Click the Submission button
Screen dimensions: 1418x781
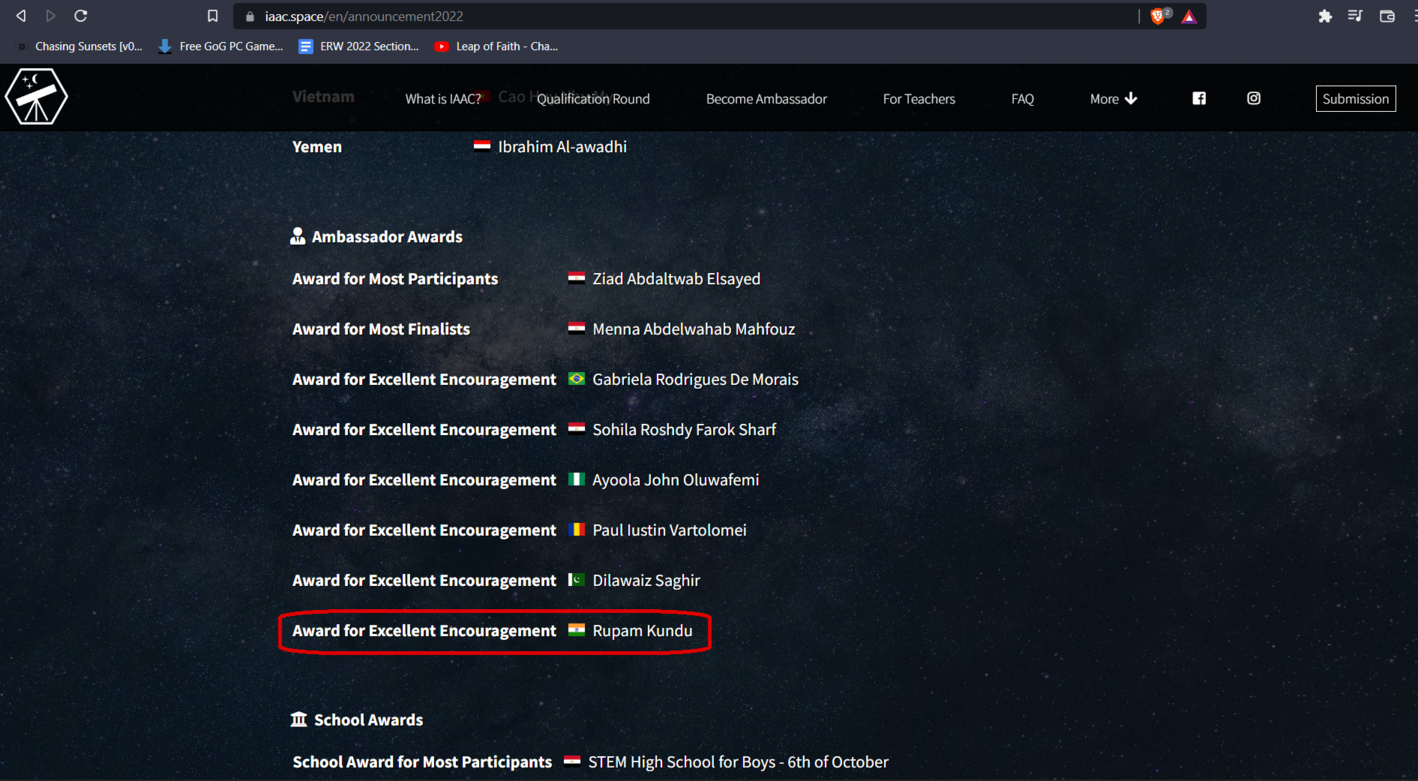1355,98
